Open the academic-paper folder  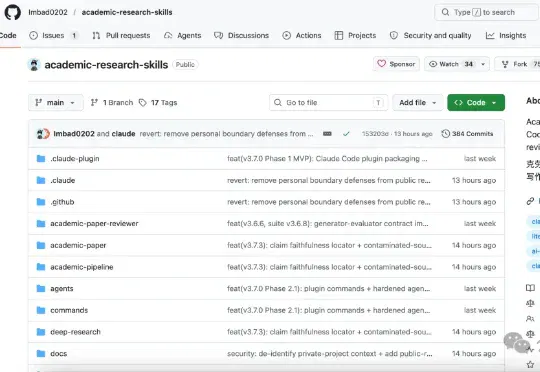(x=78, y=245)
